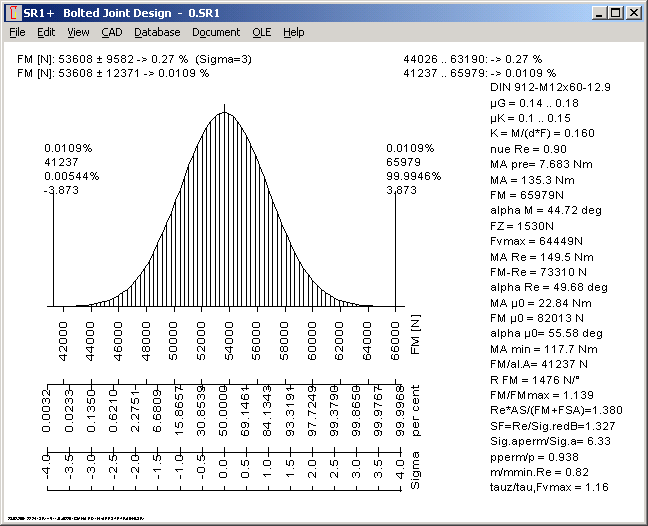
Task: Open the File menu
Action: [17, 32]
